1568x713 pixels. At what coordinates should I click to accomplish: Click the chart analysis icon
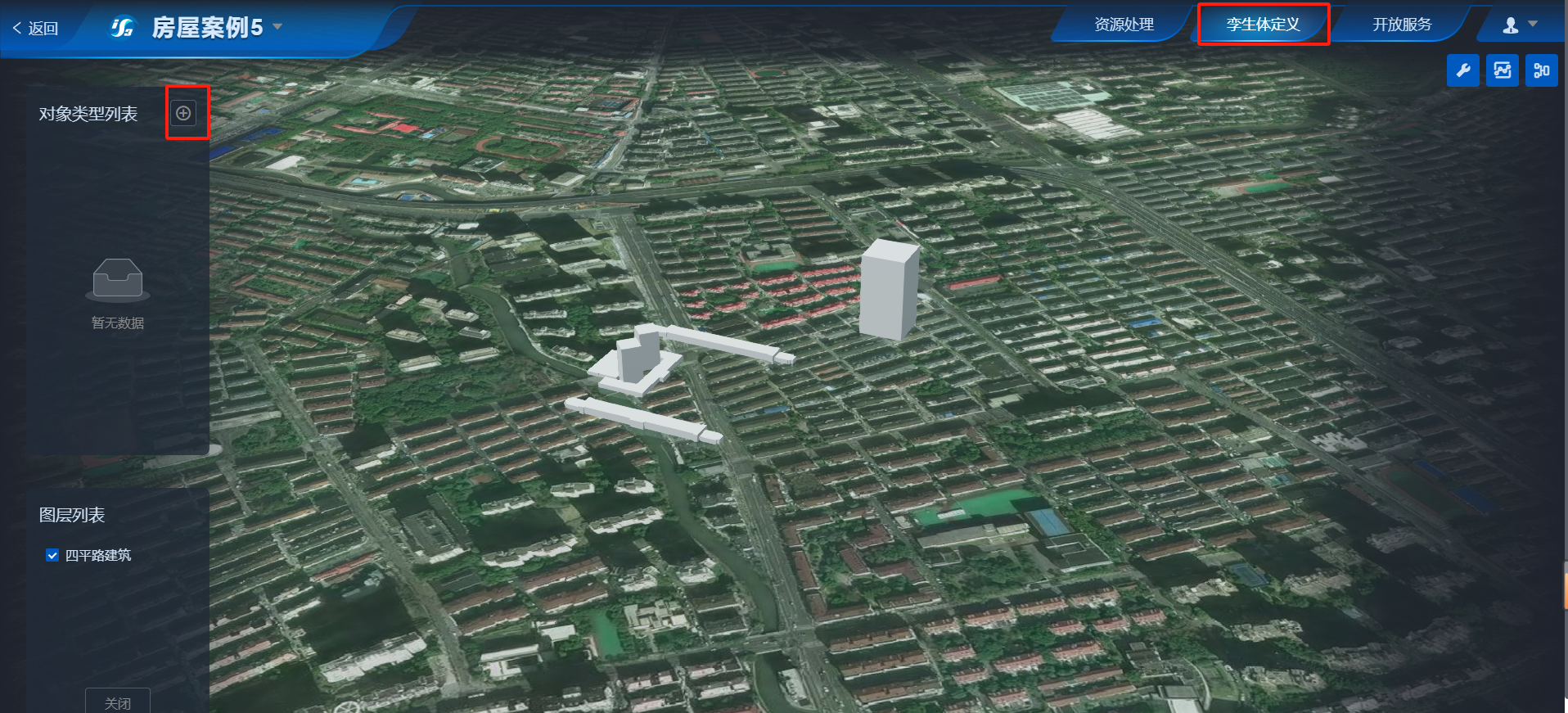(1503, 70)
